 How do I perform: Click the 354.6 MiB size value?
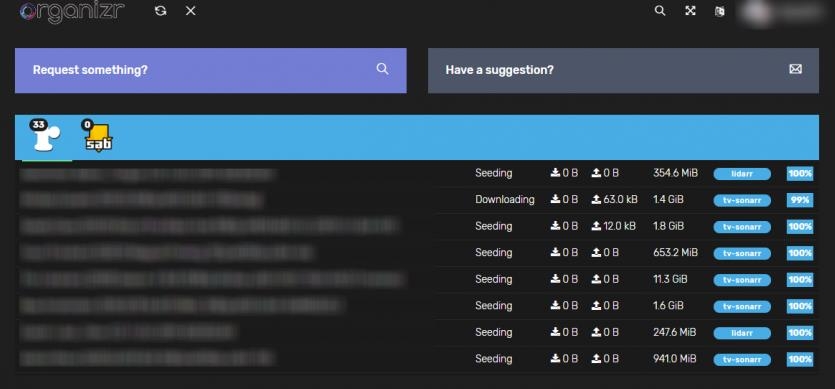click(675, 173)
